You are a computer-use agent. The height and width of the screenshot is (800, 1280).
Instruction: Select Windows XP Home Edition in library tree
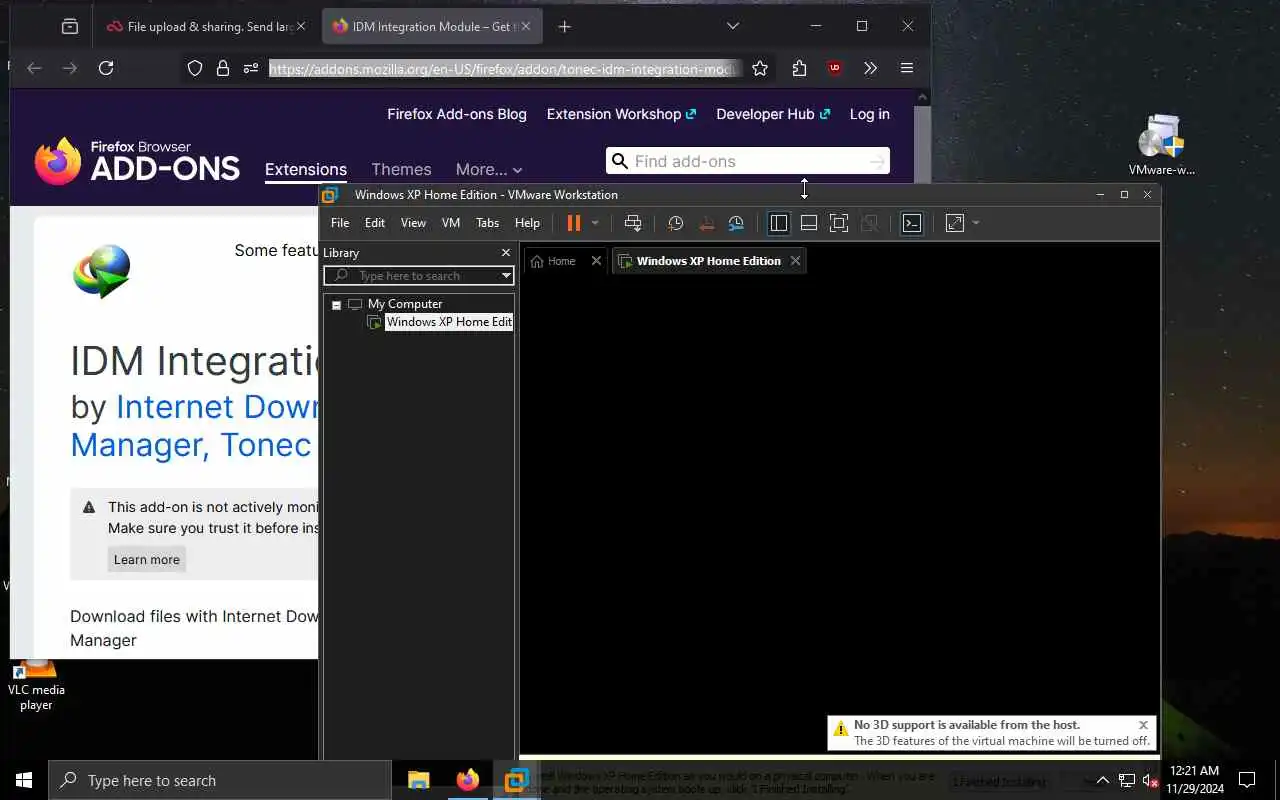[x=448, y=322]
